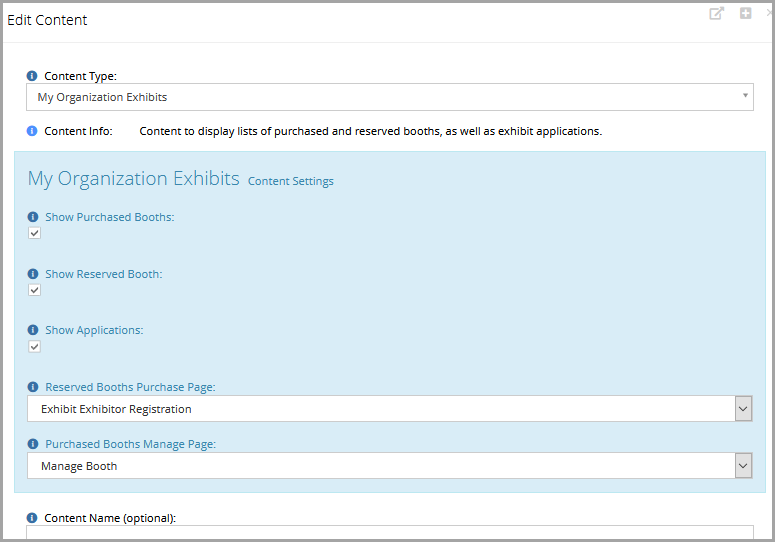
Task: Expand Purchased Booths Manage Page dropdown arrow
Action: click(x=743, y=465)
